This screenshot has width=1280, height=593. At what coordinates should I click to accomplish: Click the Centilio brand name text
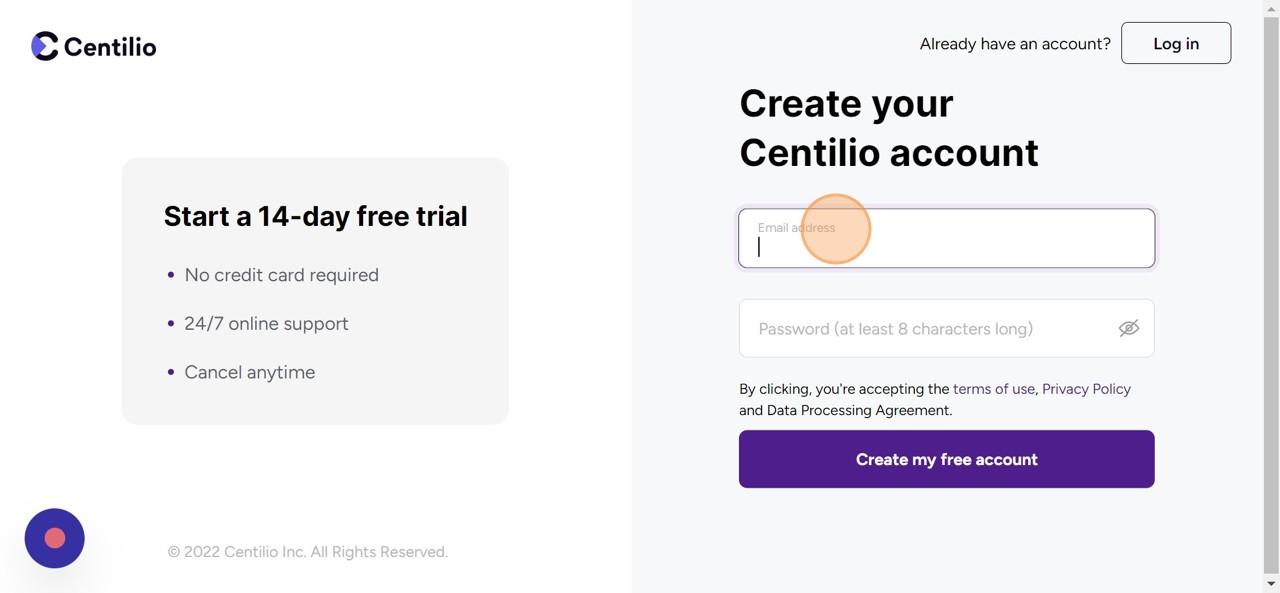[110, 46]
